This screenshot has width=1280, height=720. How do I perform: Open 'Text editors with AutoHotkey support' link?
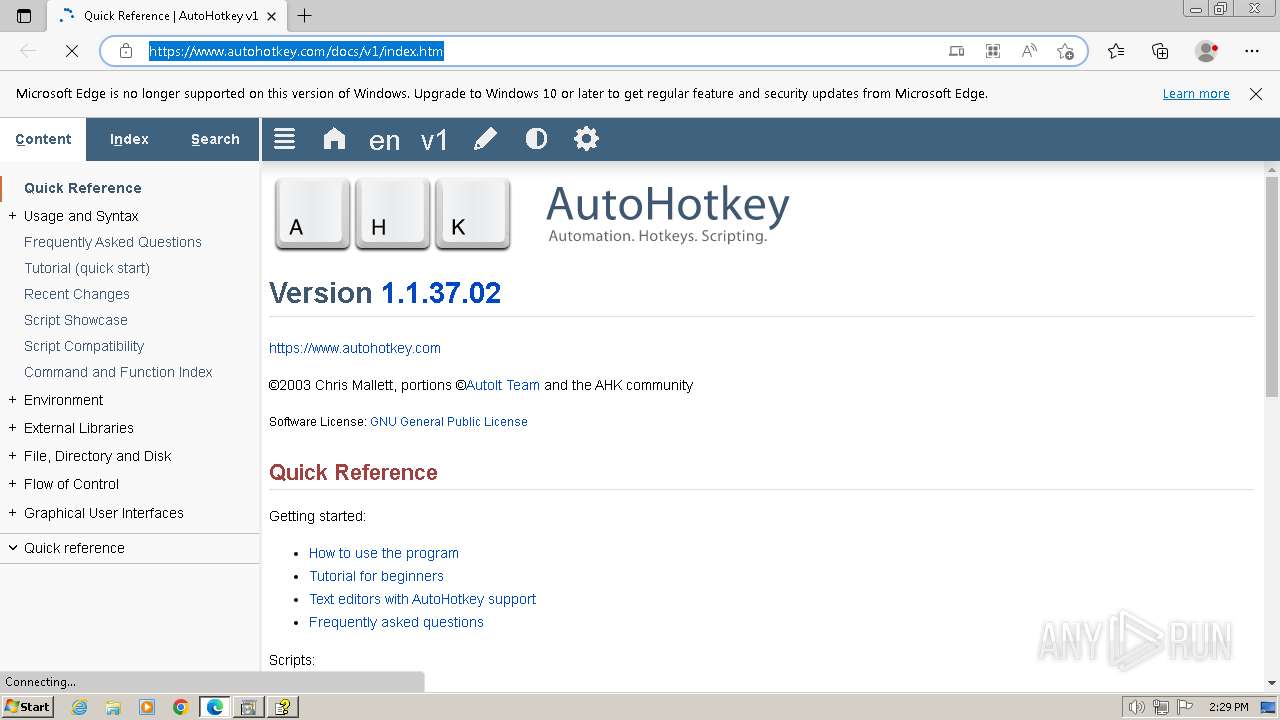pyautogui.click(x=422, y=599)
